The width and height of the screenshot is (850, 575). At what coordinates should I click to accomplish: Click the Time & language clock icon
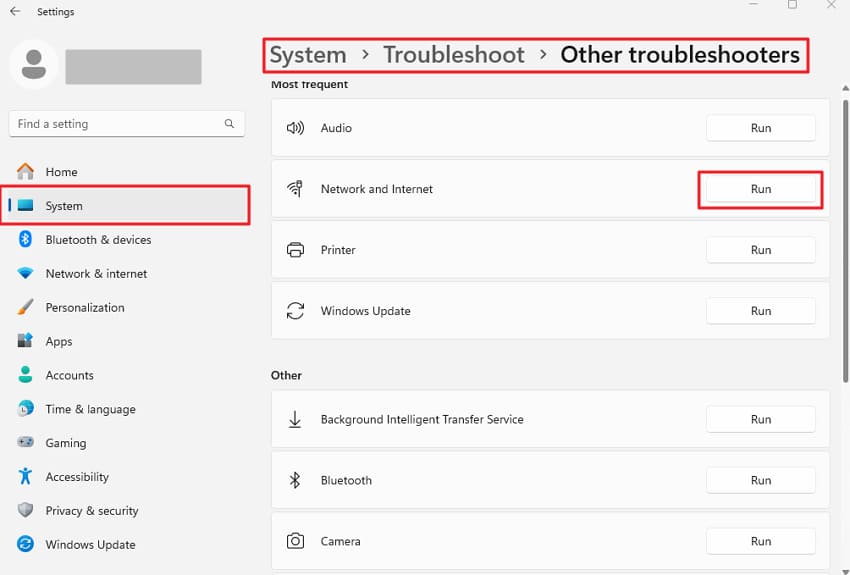click(x=25, y=409)
